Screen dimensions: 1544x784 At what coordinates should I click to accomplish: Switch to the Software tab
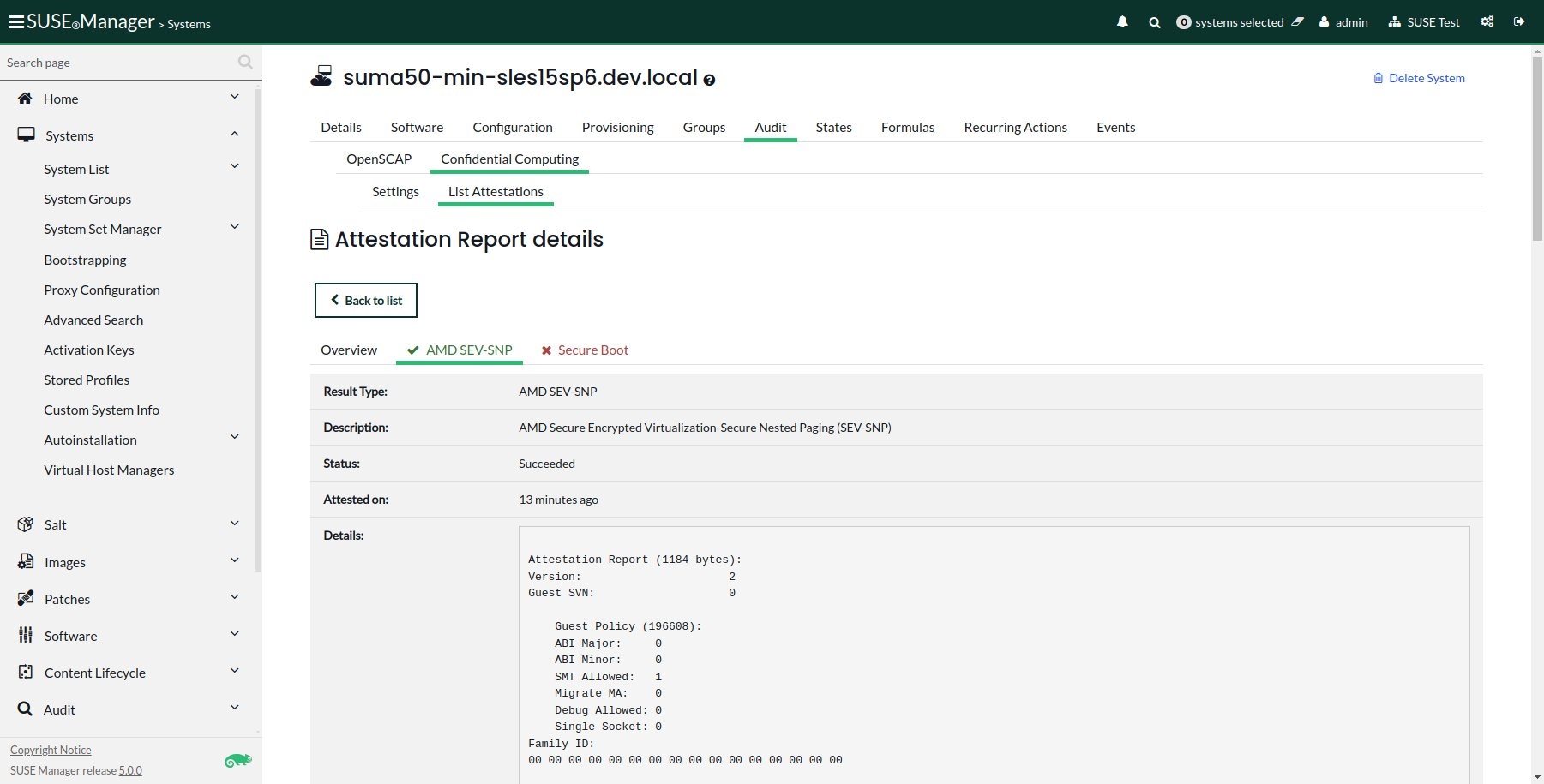417,127
